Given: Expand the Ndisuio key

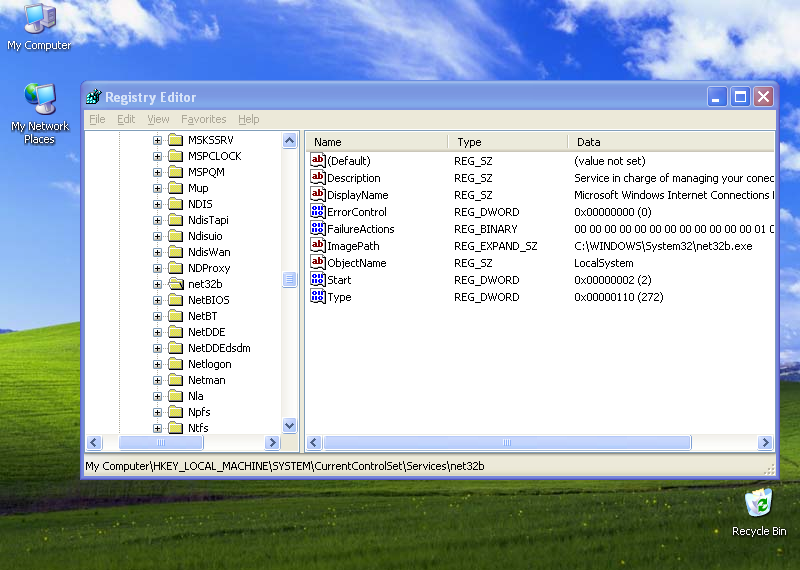Looking at the screenshot, I should pos(157,236).
